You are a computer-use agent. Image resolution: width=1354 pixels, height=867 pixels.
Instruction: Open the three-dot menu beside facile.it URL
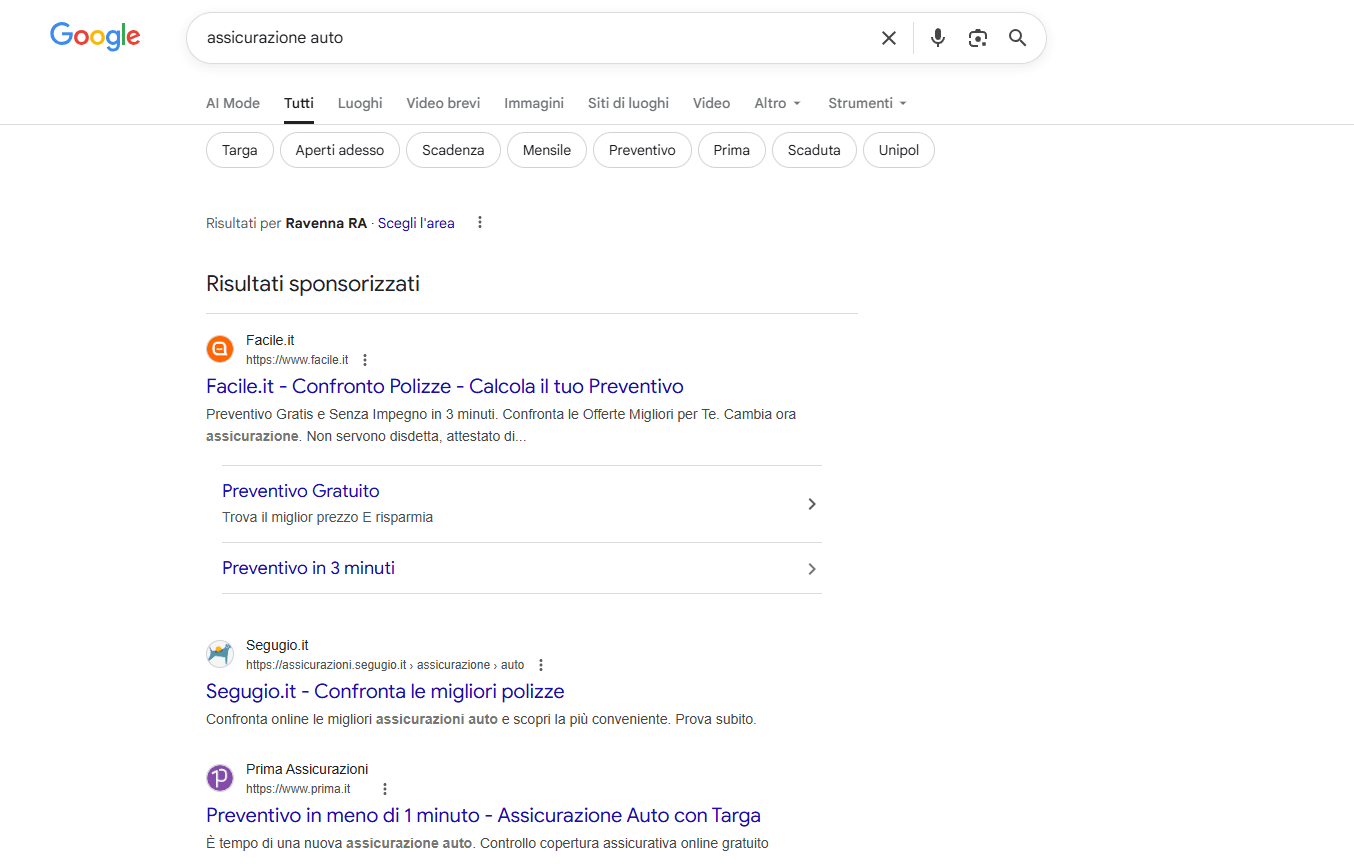pyautogui.click(x=365, y=360)
